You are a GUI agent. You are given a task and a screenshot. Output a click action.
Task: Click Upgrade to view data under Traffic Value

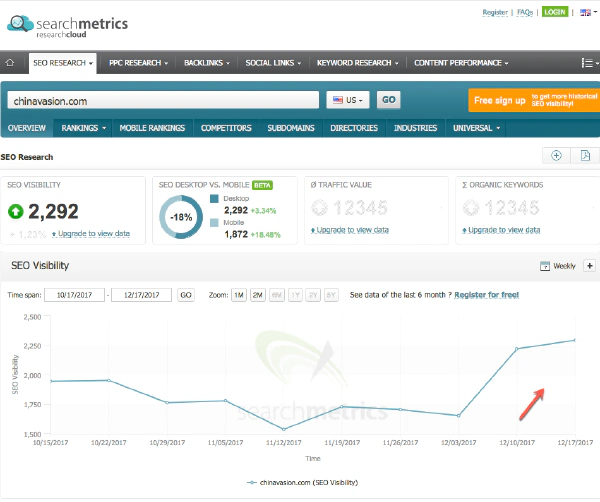click(350, 230)
